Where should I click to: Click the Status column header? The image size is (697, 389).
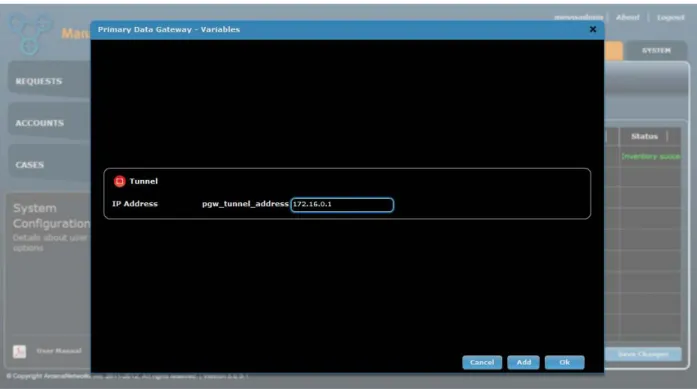(x=644, y=136)
